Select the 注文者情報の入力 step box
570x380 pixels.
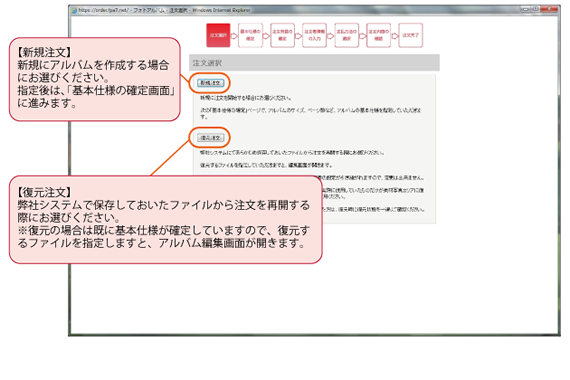314,35
